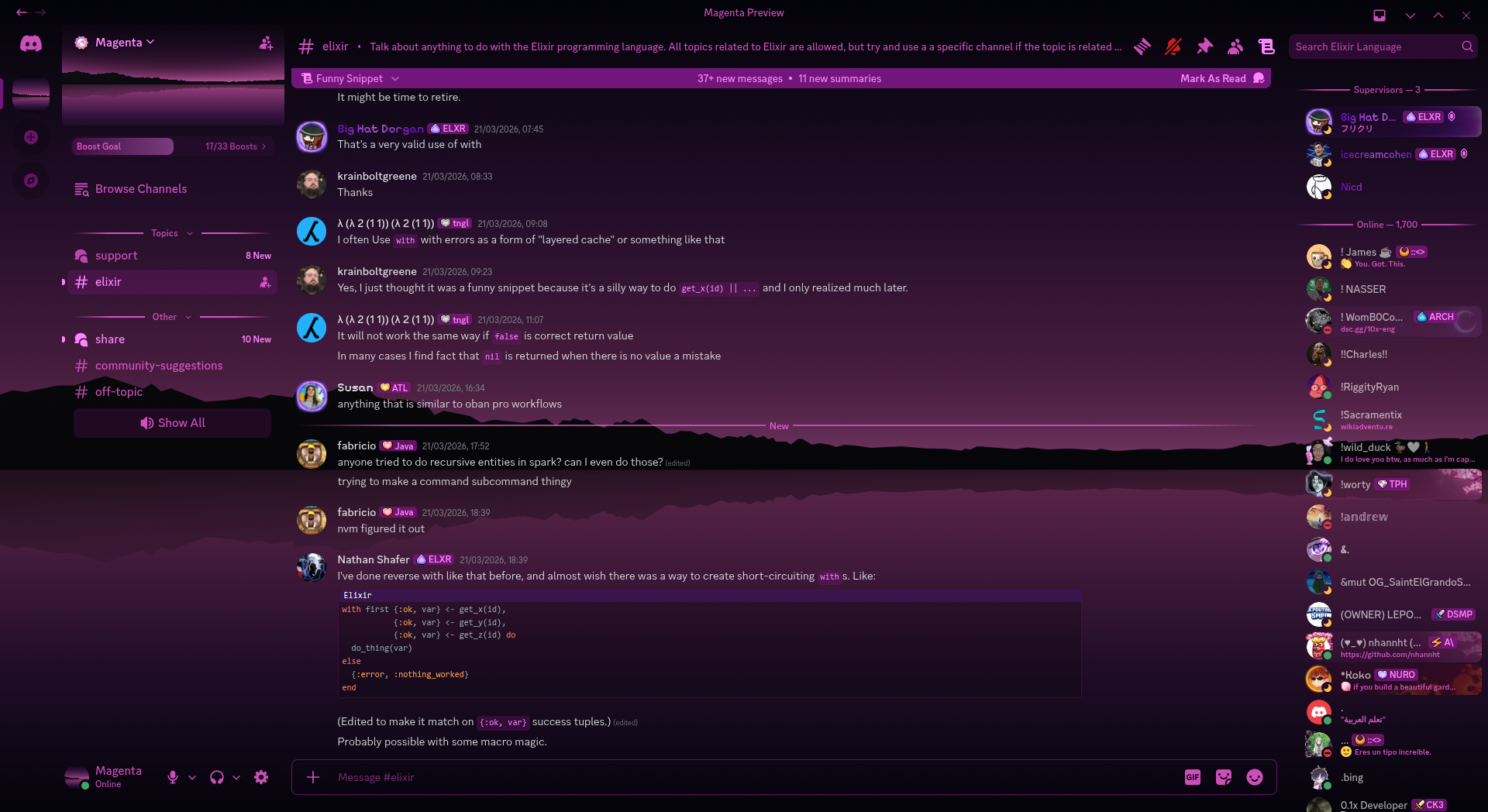Select ! NASSER in the member list
1488x812 pixels.
pyautogui.click(x=1392, y=289)
